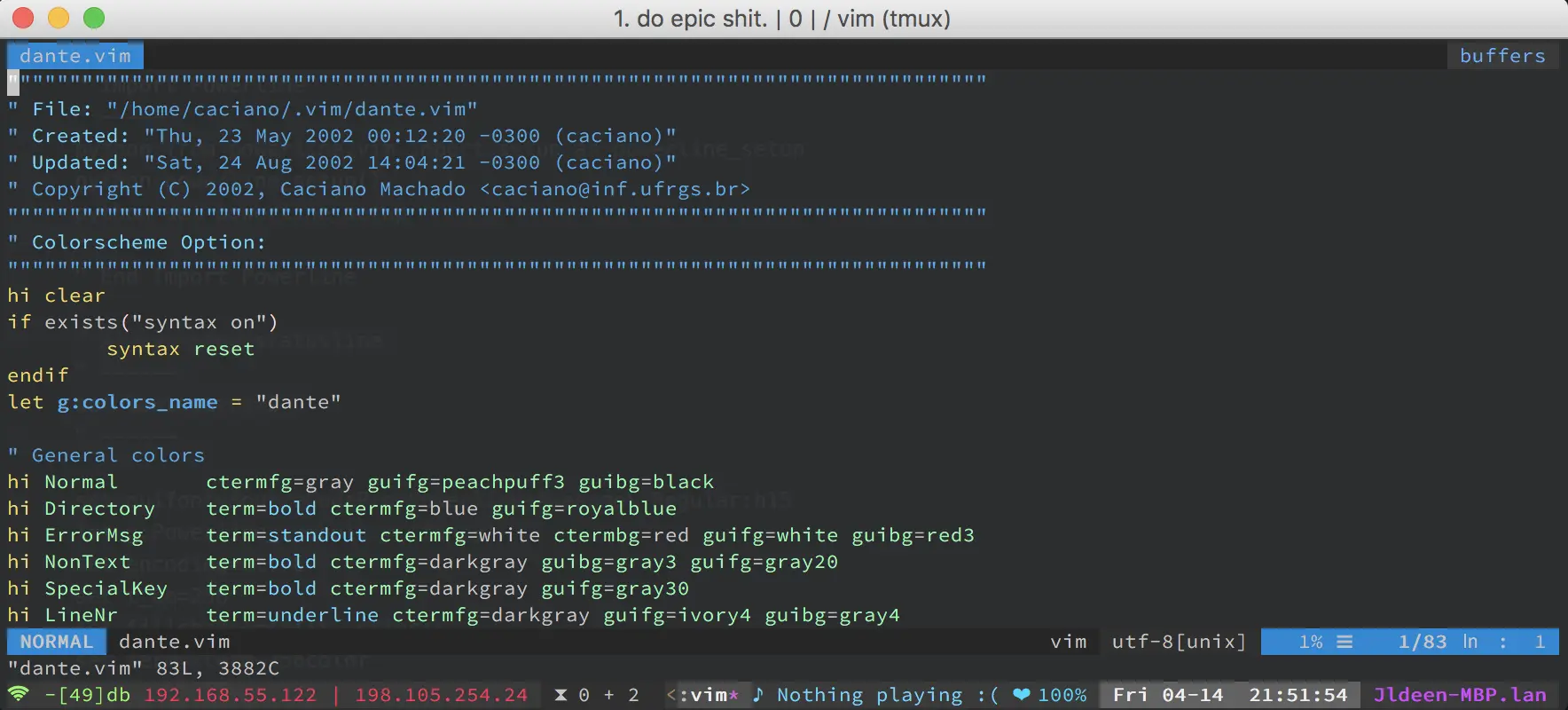Select the :vim* tmux window entry
This screenshot has height=710, width=1568.
click(x=709, y=695)
